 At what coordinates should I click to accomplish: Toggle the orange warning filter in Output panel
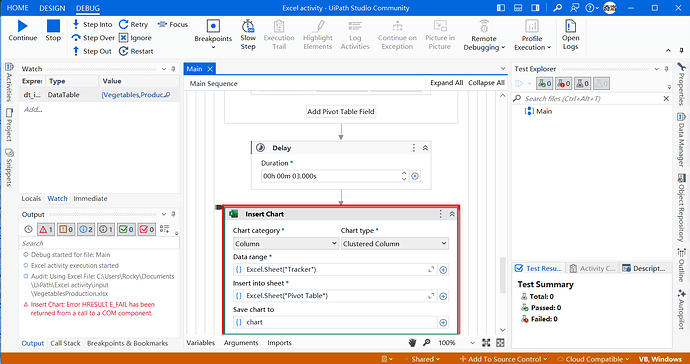click(66, 229)
